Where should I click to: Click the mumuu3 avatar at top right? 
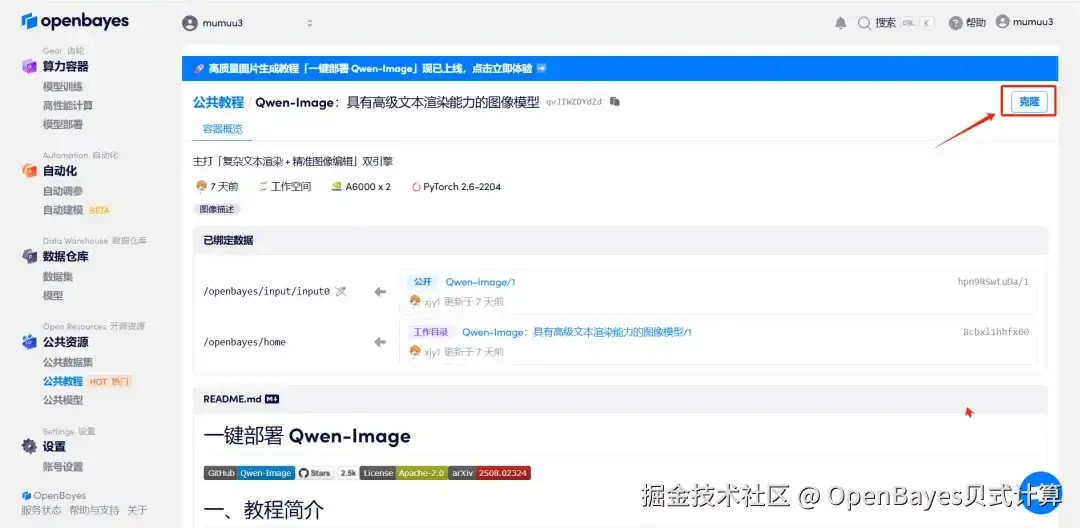pyautogui.click(x=1002, y=22)
